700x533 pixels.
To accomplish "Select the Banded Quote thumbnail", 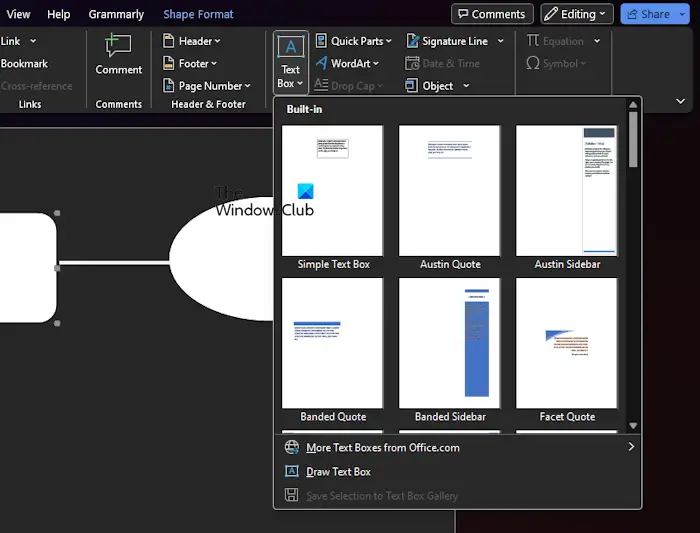I will 333,343.
